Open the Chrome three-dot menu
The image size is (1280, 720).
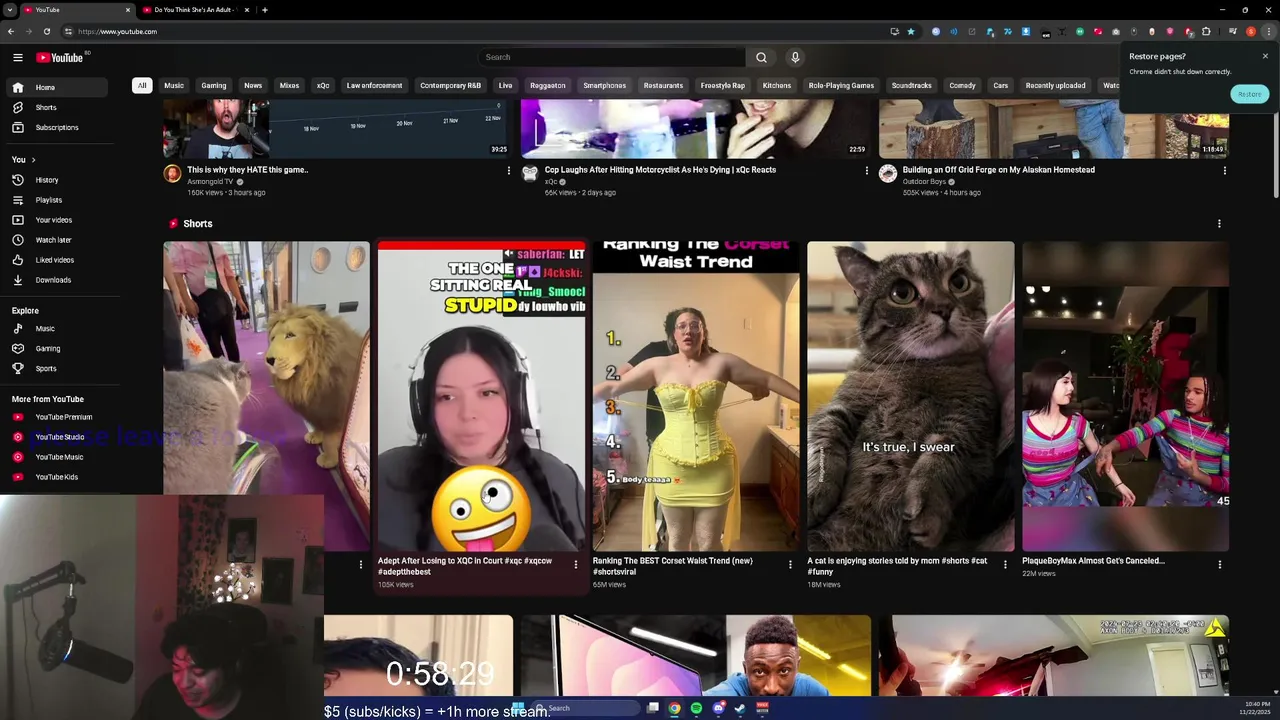tap(1268, 31)
